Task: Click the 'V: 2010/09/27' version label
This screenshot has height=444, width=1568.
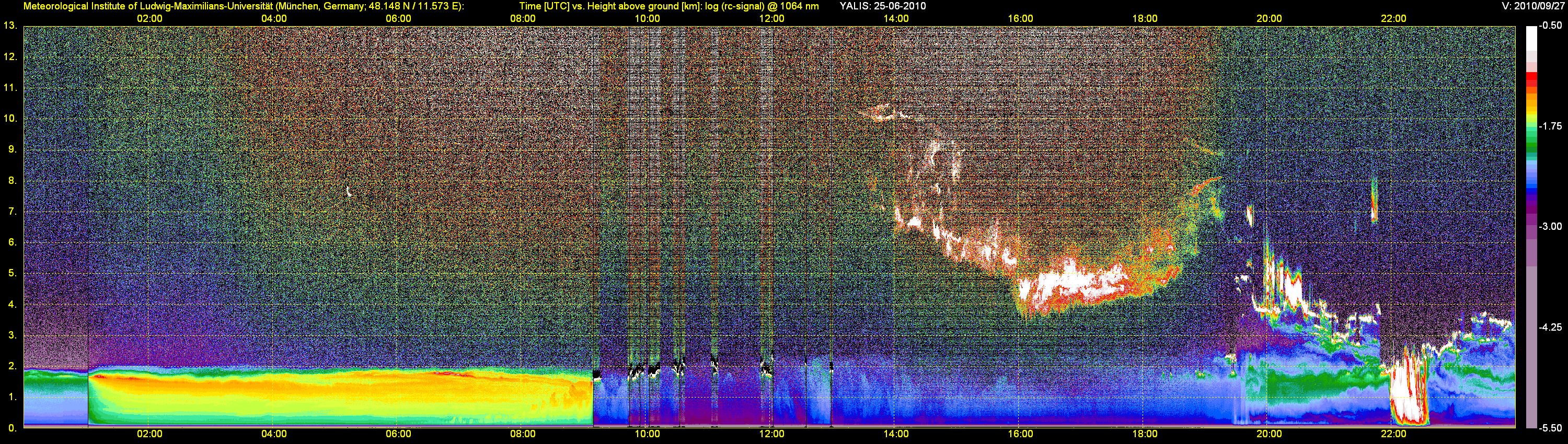Action: click(x=1532, y=6)
